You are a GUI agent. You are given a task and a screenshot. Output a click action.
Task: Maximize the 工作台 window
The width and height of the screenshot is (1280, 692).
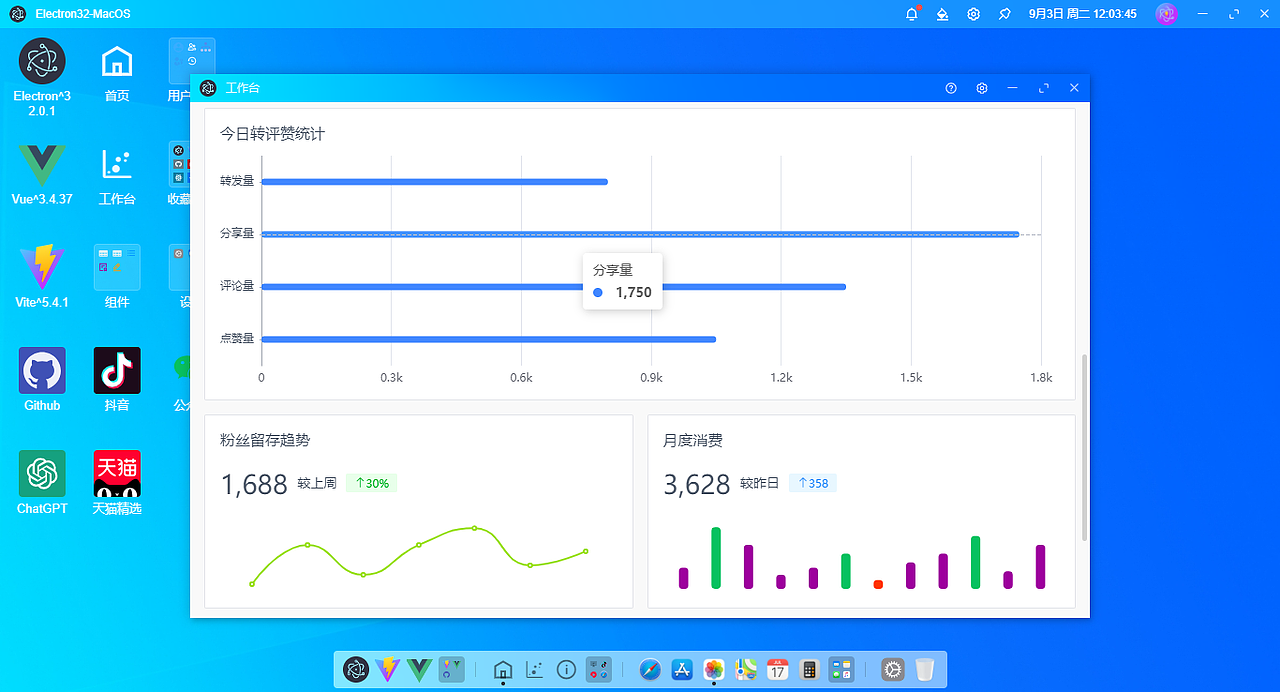pyautogui.click(x=1043, y=88)
